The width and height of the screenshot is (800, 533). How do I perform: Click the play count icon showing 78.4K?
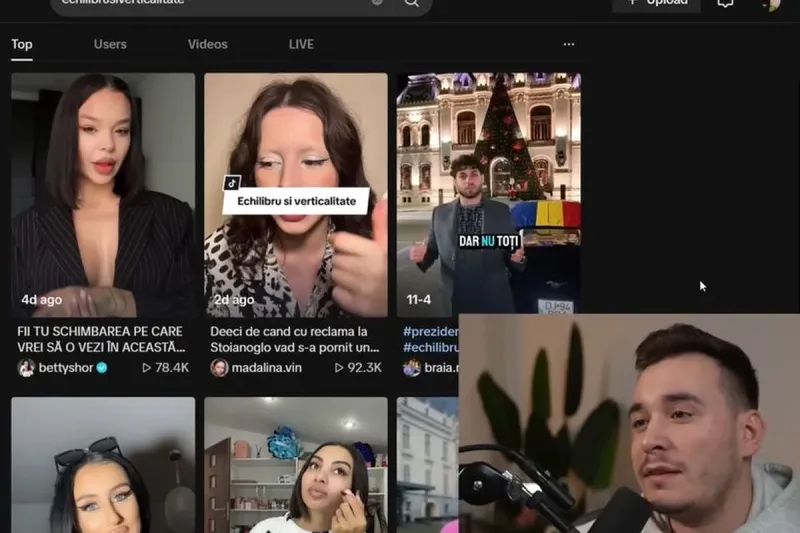click(x=147, y=368)
